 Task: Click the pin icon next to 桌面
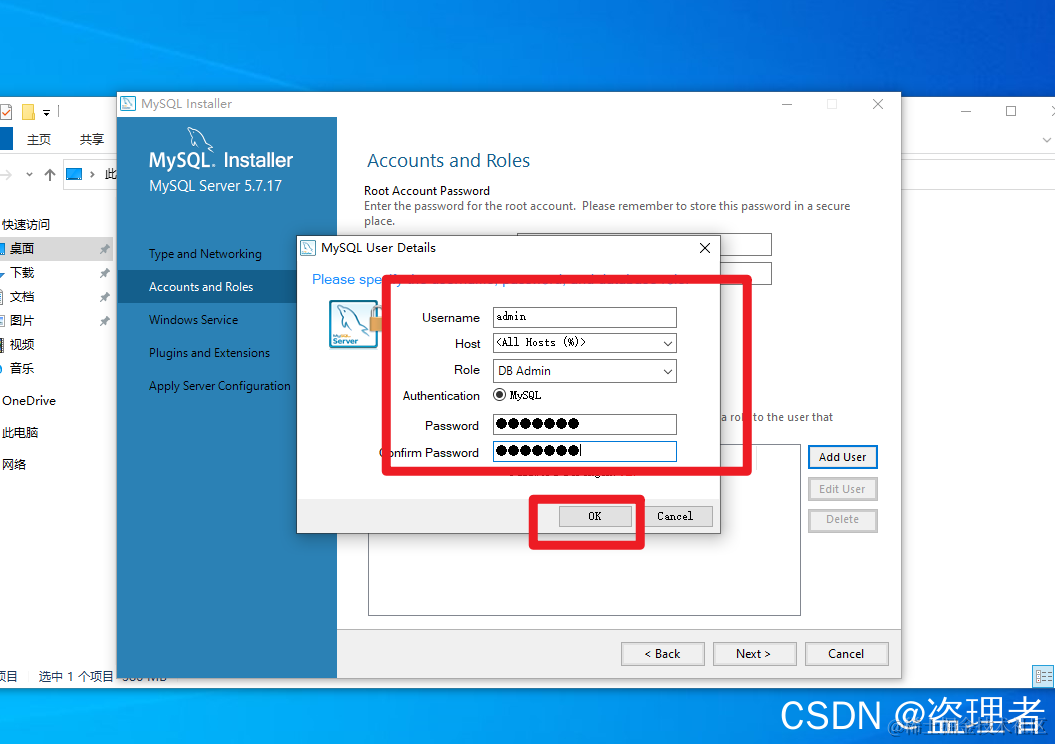[x=104, y=249]
